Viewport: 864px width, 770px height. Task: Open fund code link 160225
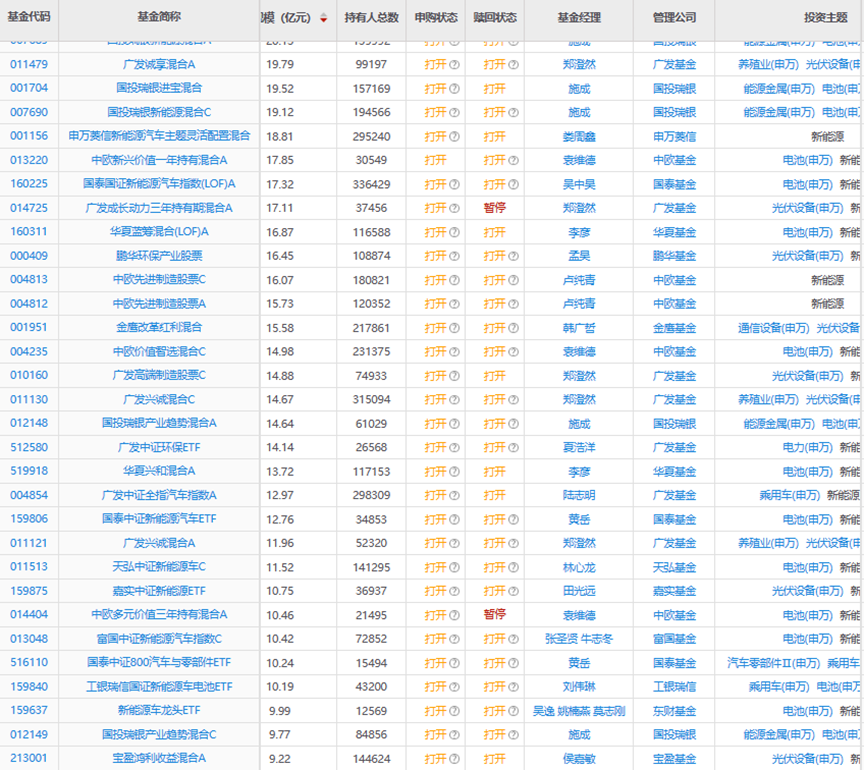[x=29, y=184]
